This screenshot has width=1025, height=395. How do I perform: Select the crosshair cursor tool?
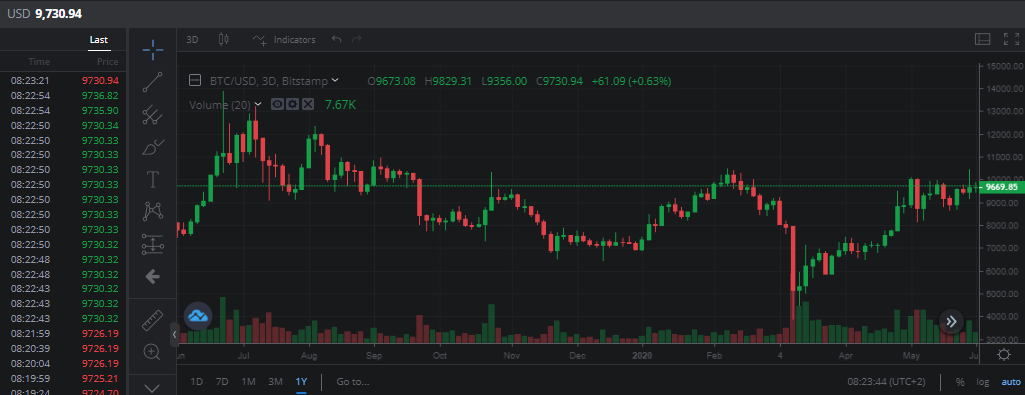152,50
